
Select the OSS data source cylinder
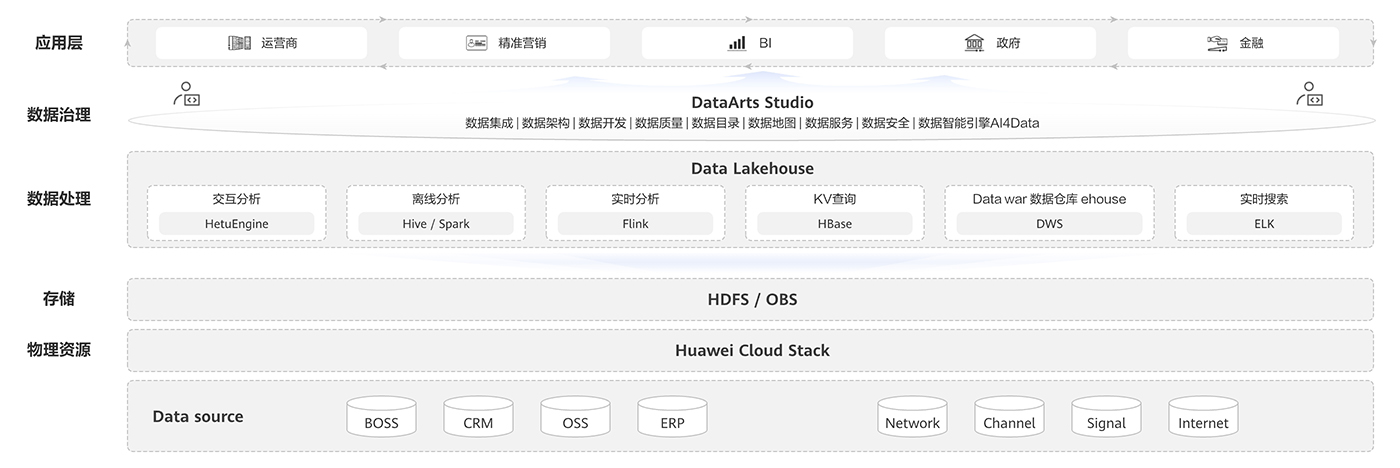coord(575,417)
